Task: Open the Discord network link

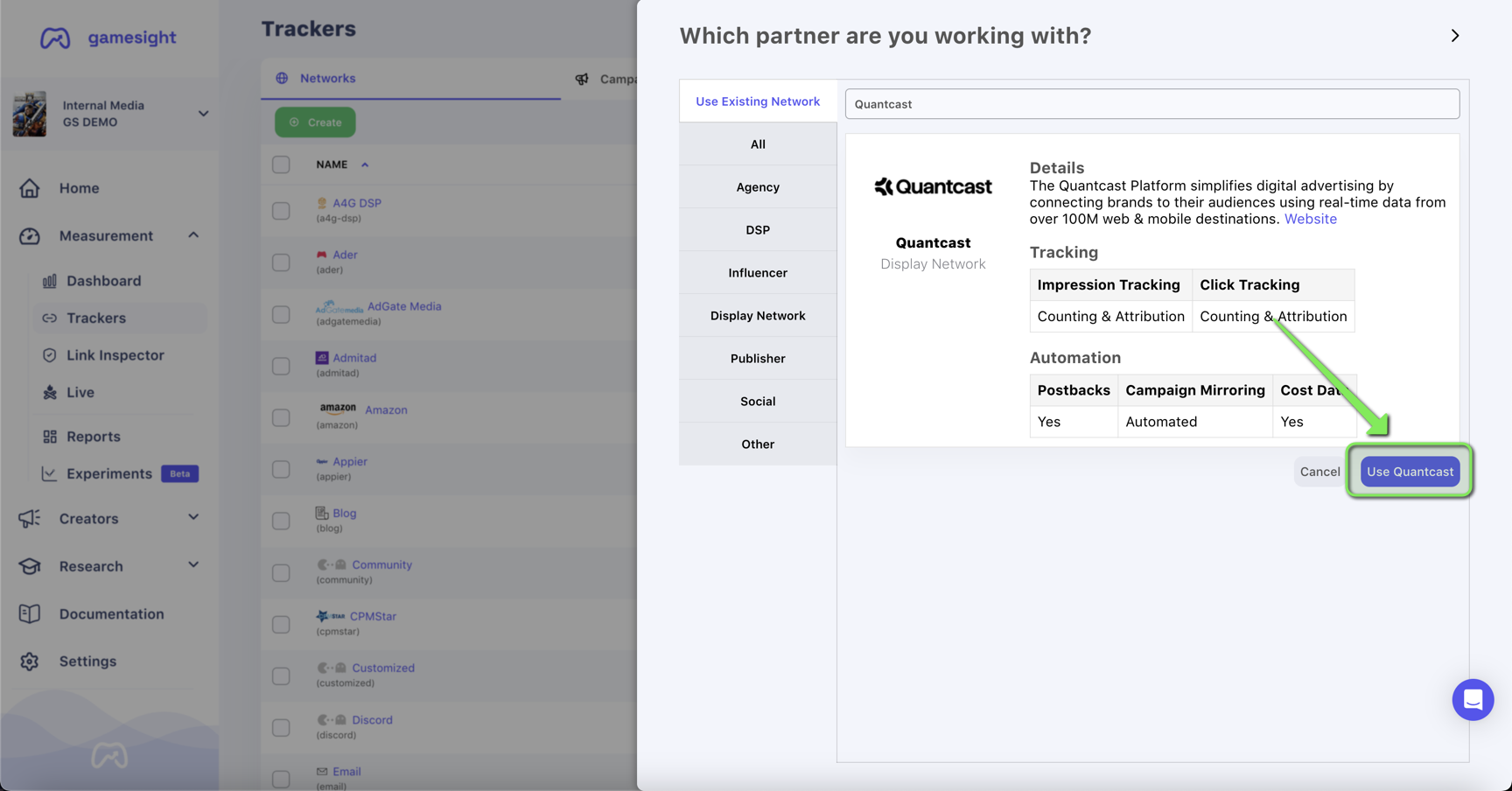Action: 372,720
